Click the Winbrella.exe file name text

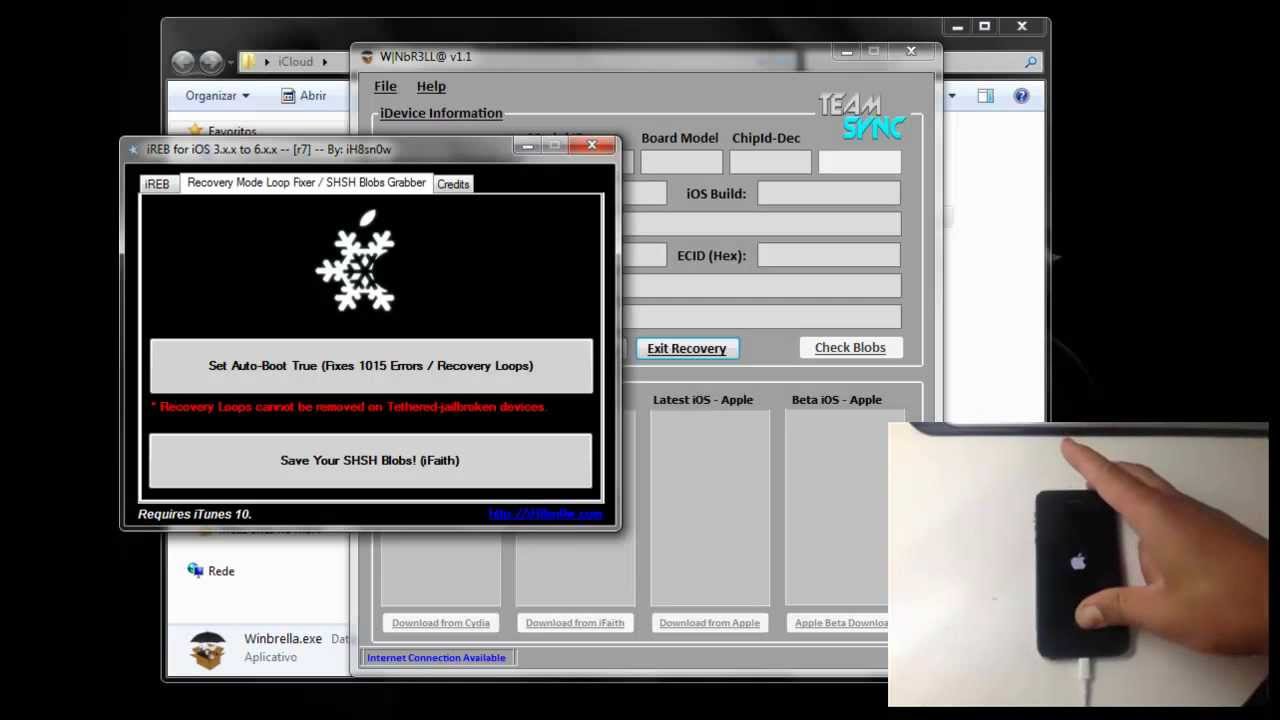tap(283, 639)
